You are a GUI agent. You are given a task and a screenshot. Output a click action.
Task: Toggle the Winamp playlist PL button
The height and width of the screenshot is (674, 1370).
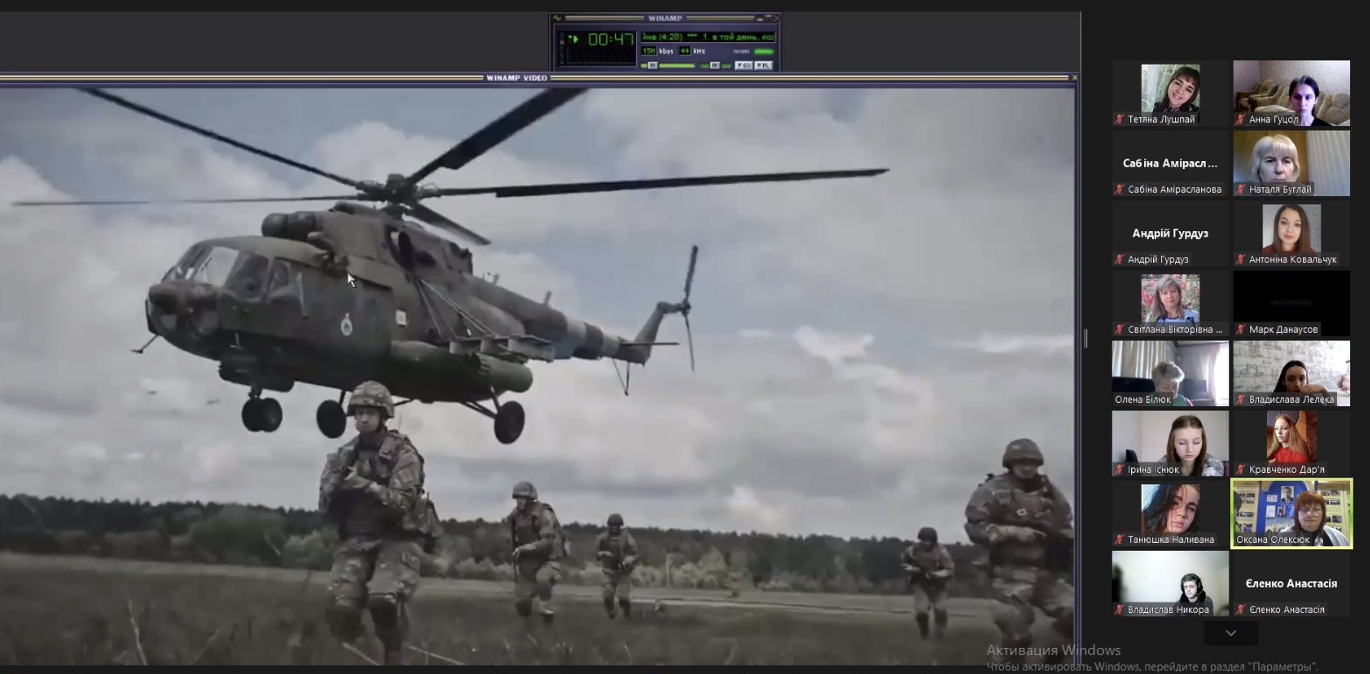[763, 65]
